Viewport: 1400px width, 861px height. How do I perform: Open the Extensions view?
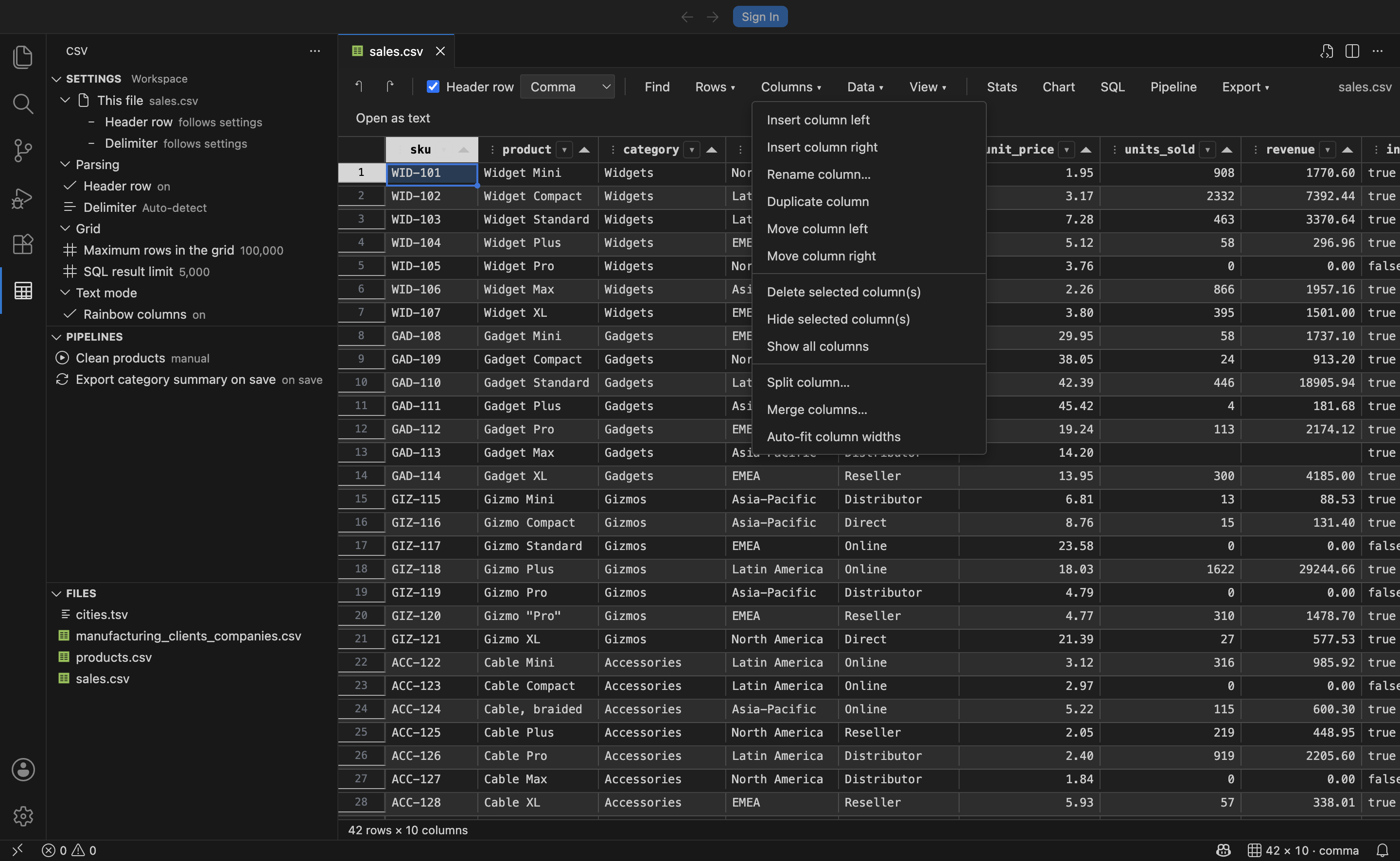click(23, 244)
